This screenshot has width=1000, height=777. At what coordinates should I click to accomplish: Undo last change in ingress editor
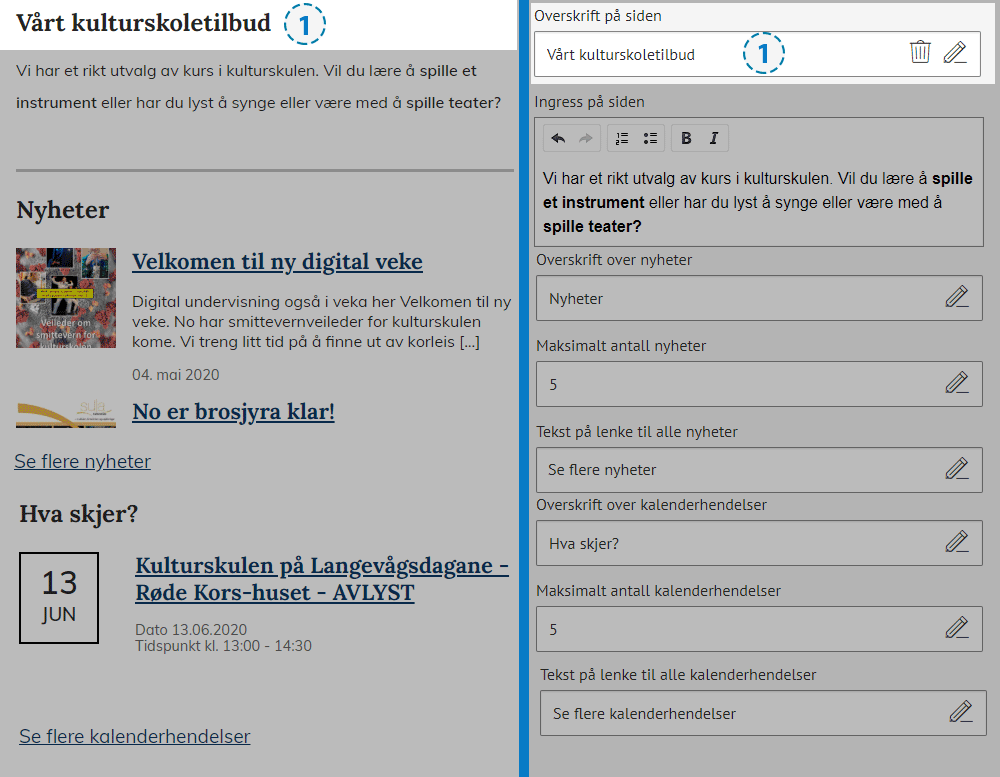[x=558, y=138]
